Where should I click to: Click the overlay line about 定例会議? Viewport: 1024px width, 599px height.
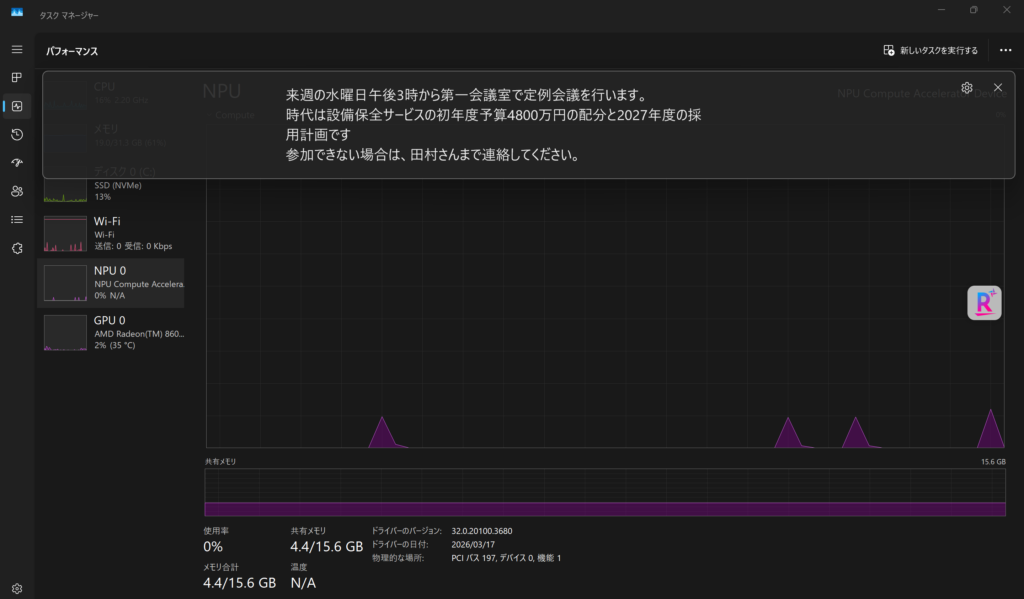(467, 95)
